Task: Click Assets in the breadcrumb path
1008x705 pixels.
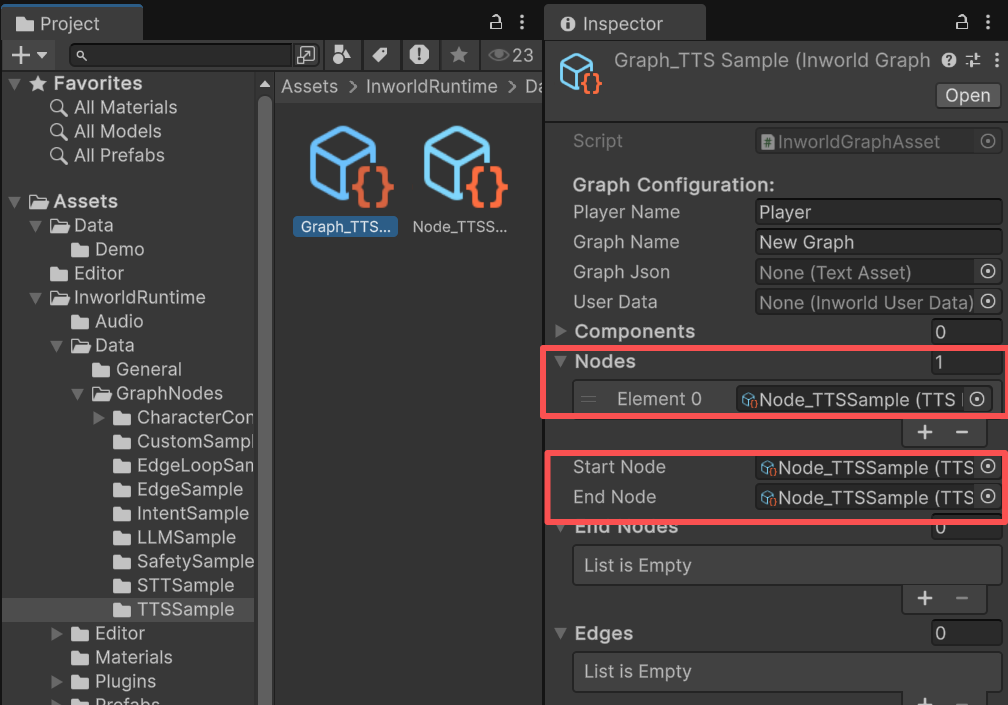Action: point(309,86)
